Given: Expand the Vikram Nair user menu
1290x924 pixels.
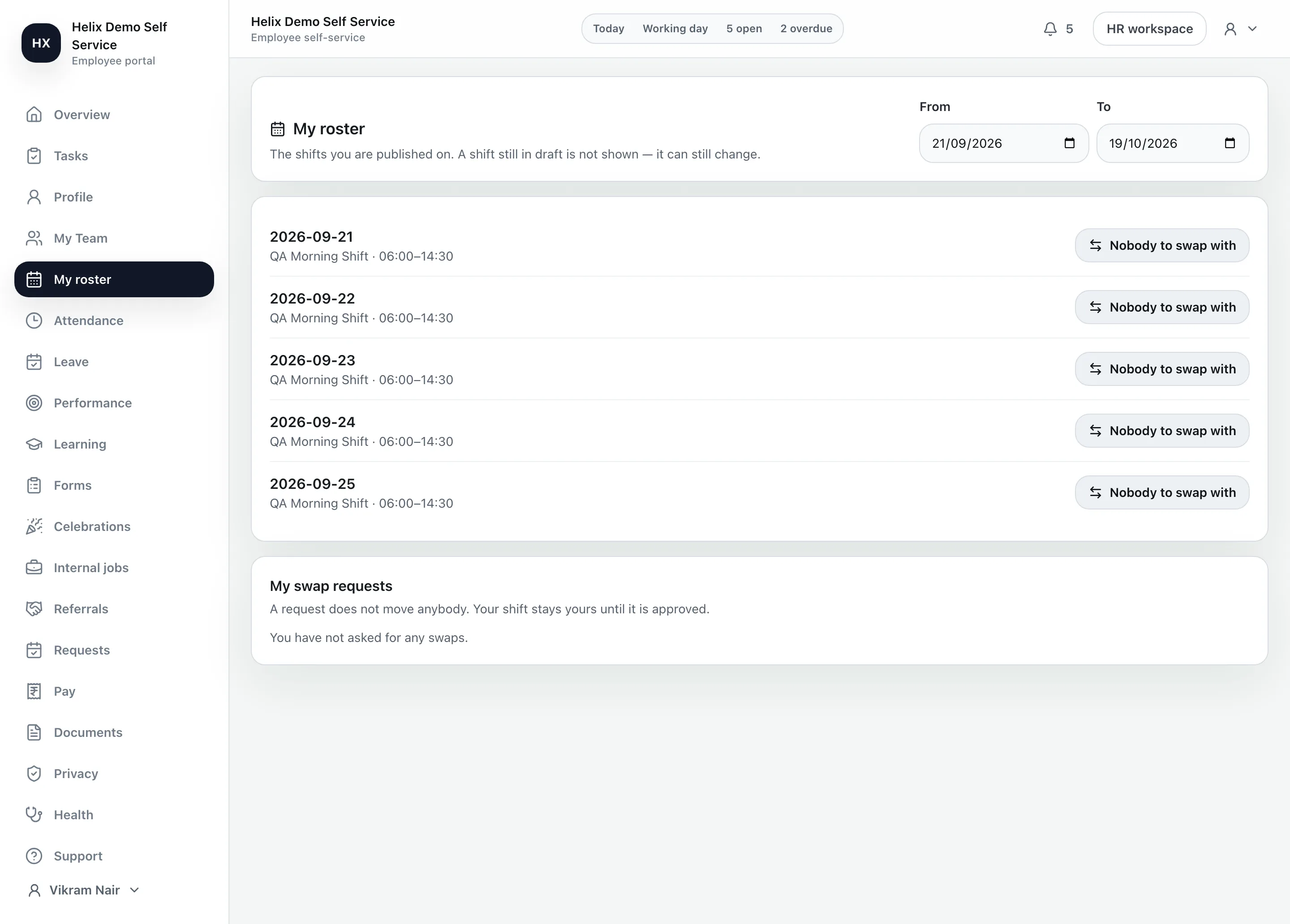Looking at the screenshot, I should [x=84, y=890].
